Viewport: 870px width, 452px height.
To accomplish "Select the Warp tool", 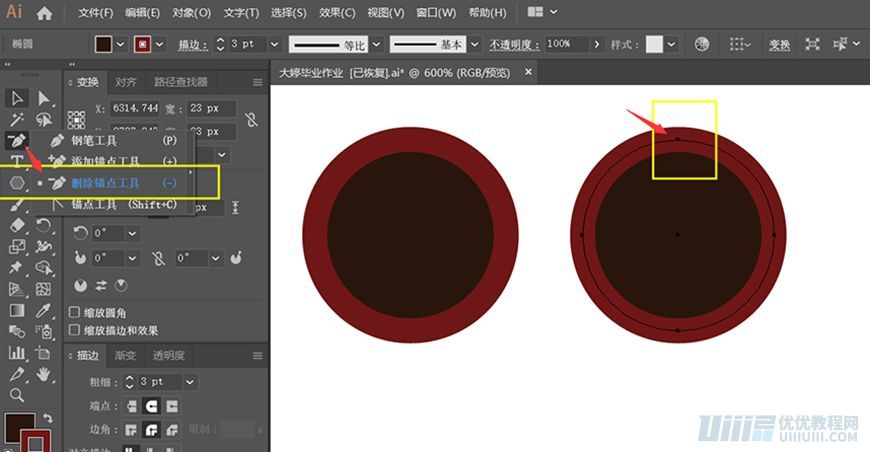I will pos(43,246).
